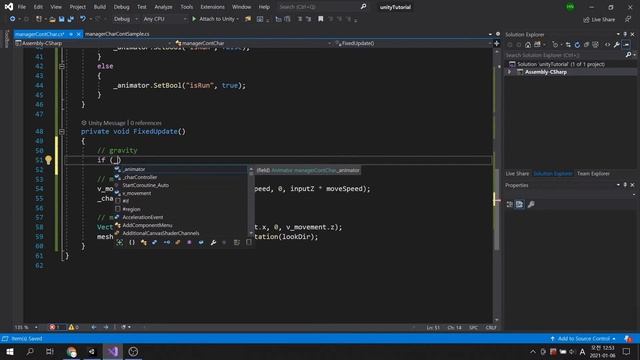Close the managerContChar.cs tab
This screenshot has width=640, height=360.
coord(79,34)
